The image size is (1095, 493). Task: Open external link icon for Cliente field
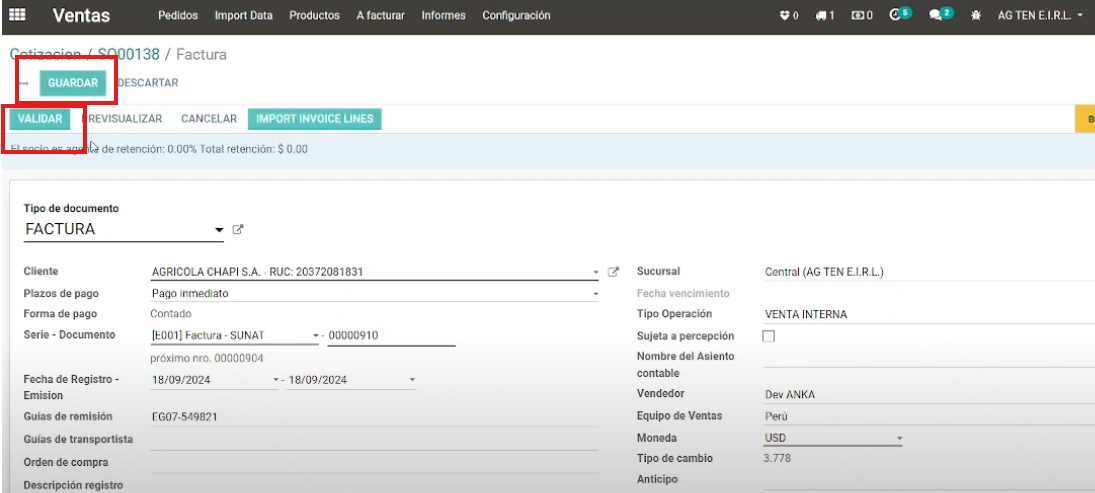point(614,272)
